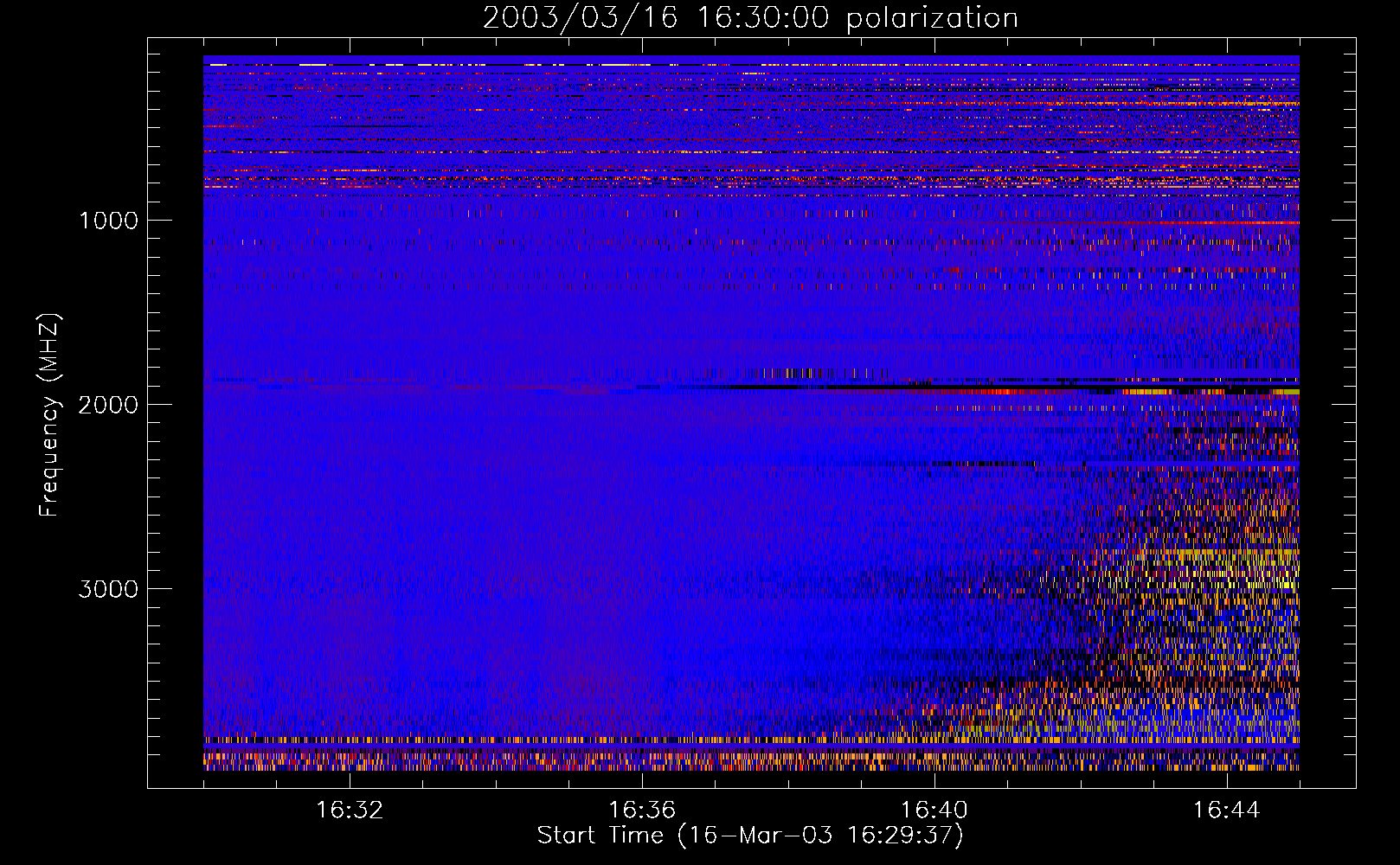Click the "Start Time (16-Mar-03 16:29:37)" label
Image resolution: width=1400 pixels, height=865 pixels.
750,836
